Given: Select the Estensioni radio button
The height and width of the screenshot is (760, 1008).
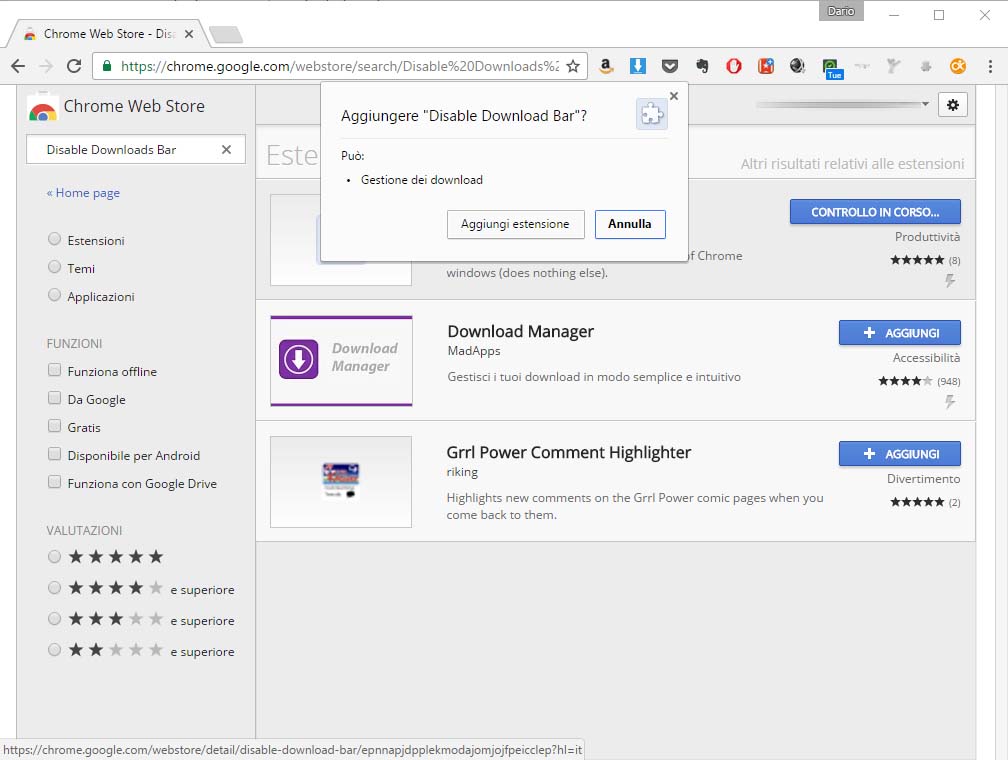Looking at the screenshot, I should tap(55, 240).
